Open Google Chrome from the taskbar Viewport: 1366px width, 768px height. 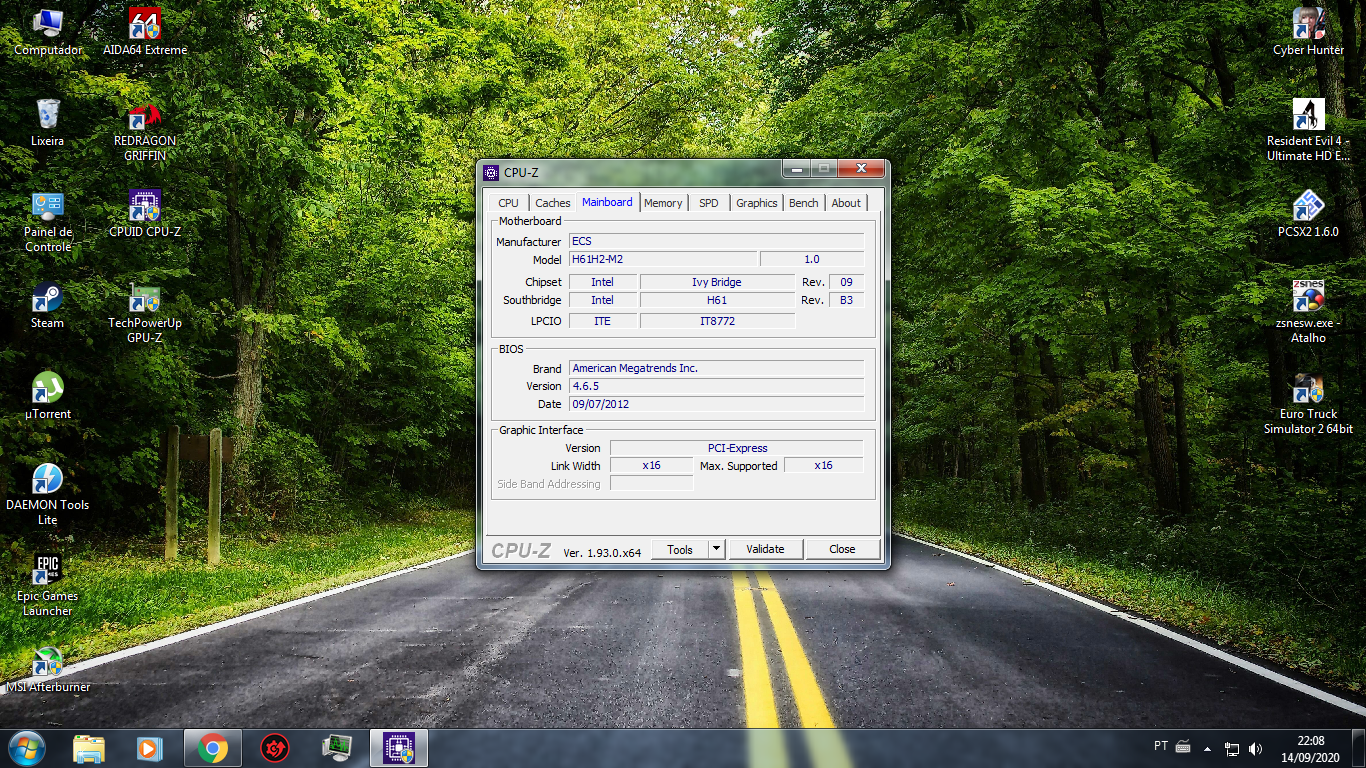(x=212, y=748)
